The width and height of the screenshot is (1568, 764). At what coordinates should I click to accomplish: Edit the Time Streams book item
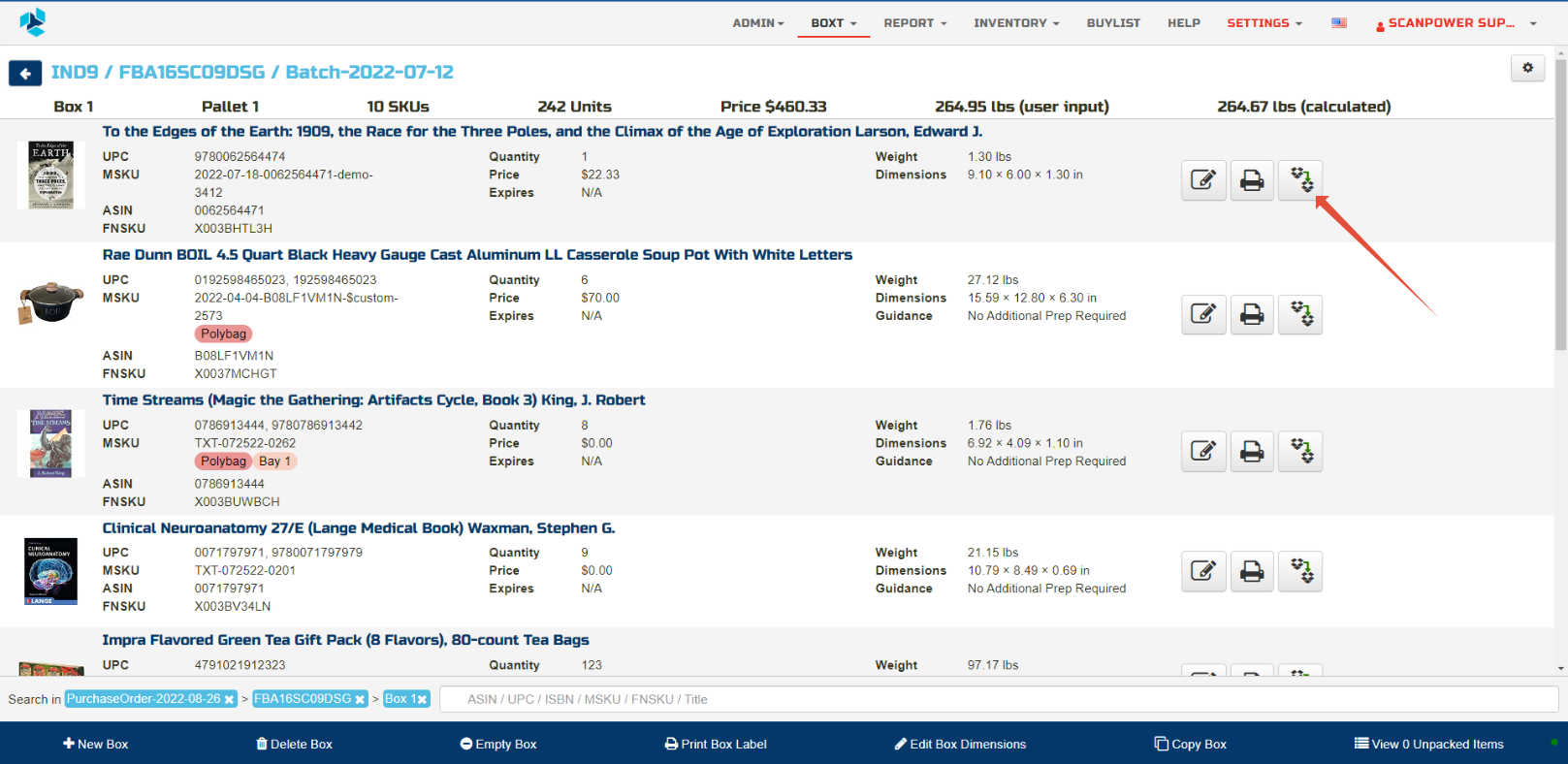tap(1203, 451)
